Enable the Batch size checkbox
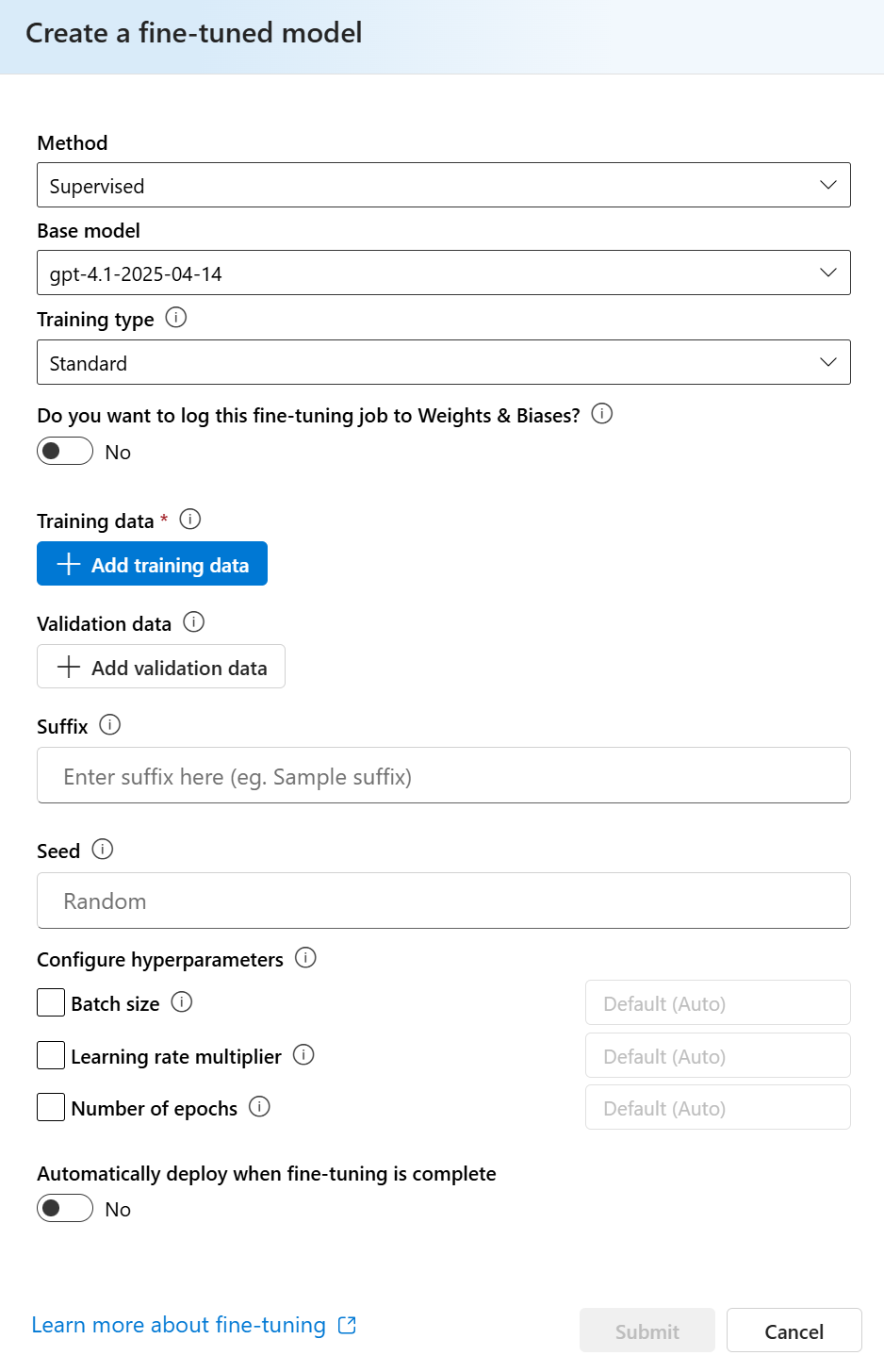Image resolution: width=884 pixels, height=1372 pixels. click(51, 1002)
